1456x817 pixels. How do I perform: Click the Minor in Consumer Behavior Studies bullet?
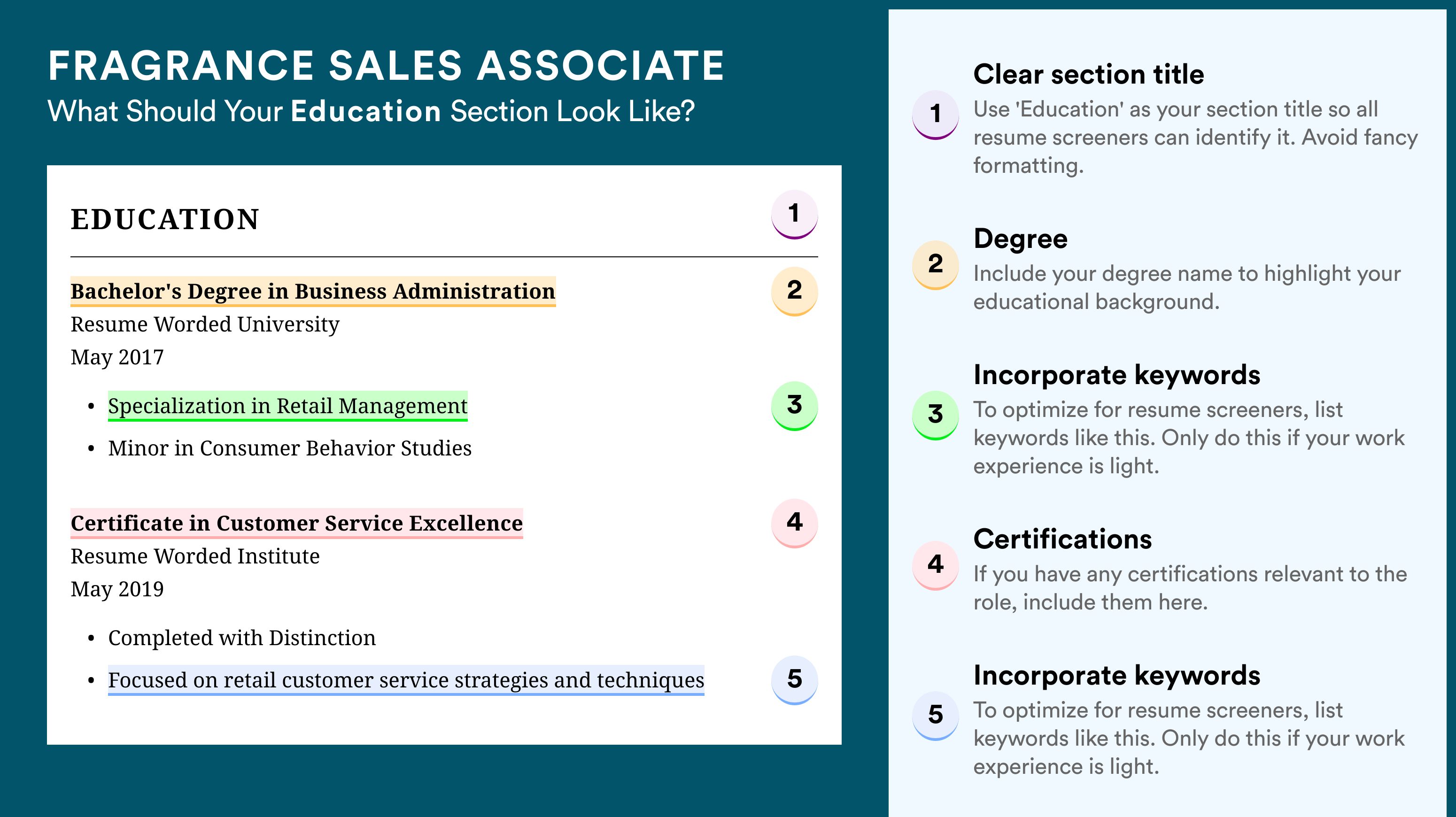289,448
